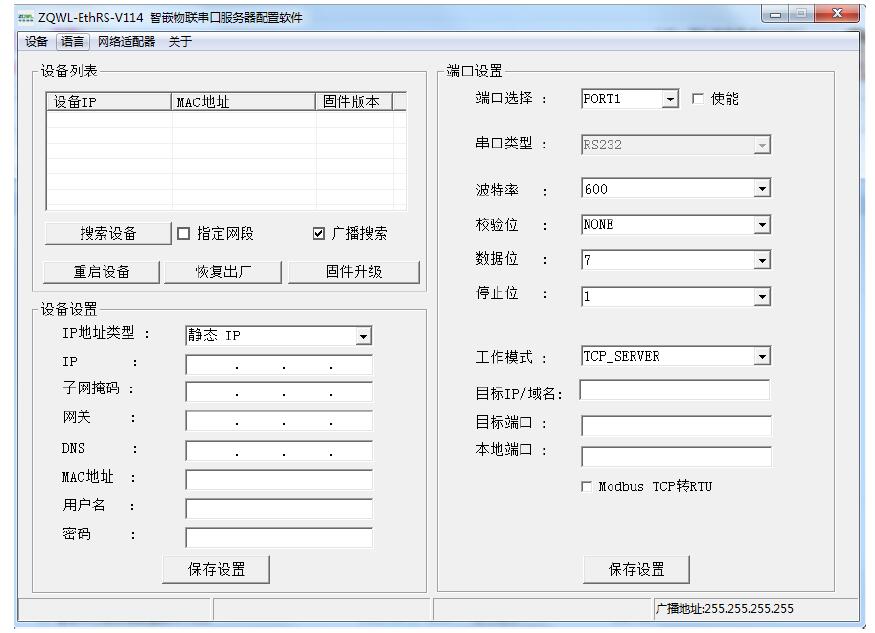Click the 密码 input field
This screenshot has width=875, height=633.
(x=278, y=538)
